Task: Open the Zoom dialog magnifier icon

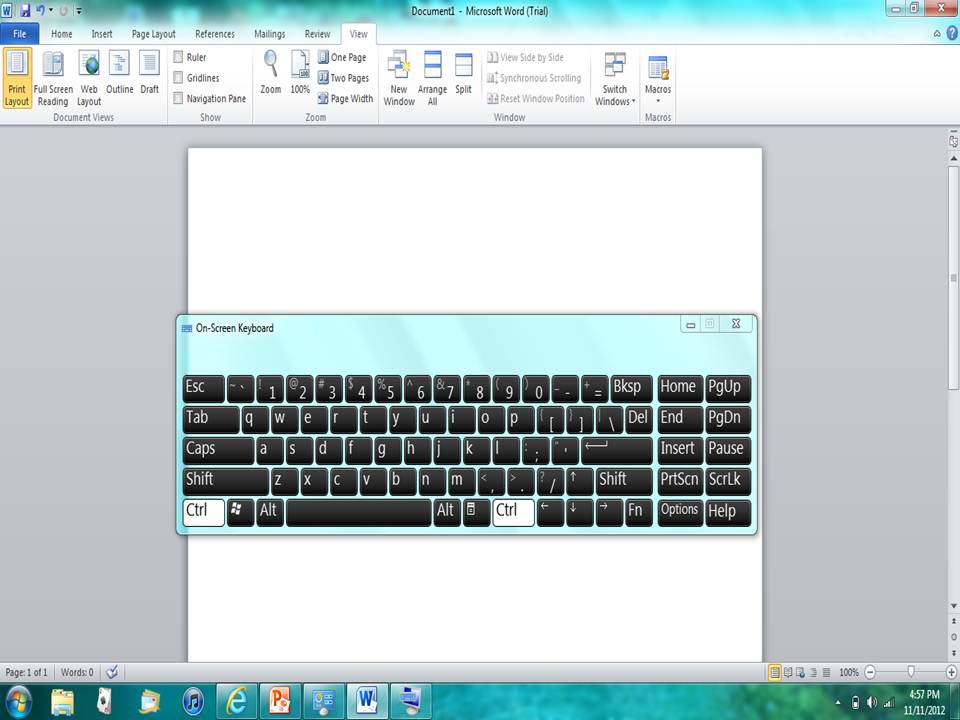Action: coord(270,72)
